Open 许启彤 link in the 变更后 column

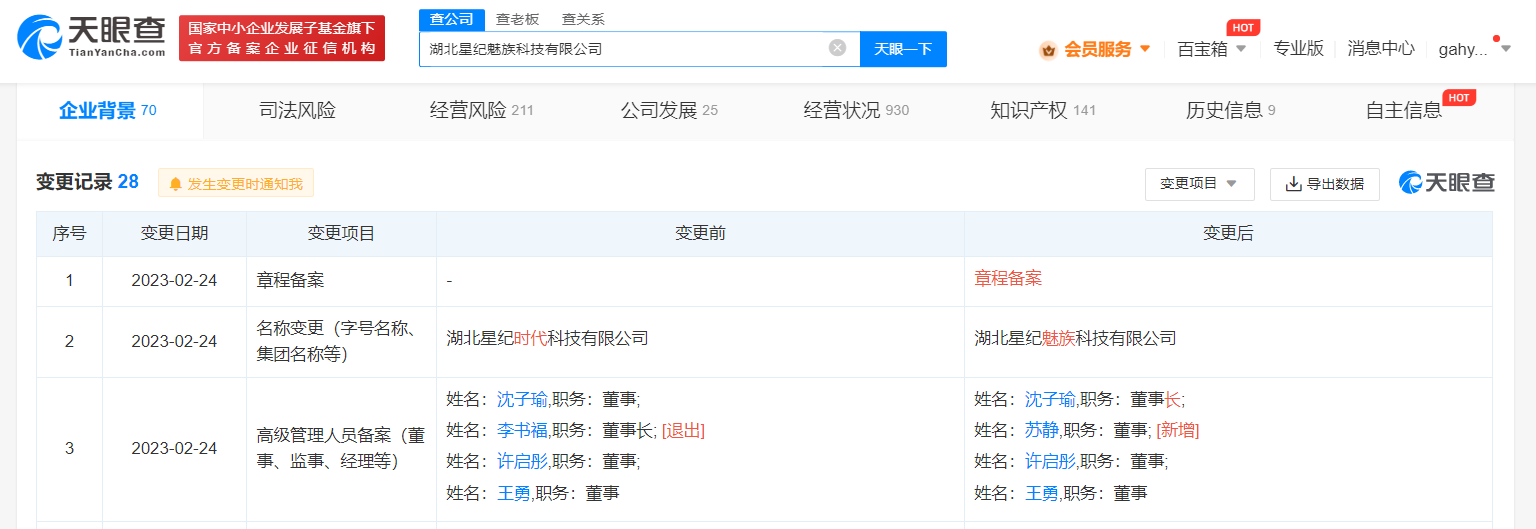pos(1050,461)
